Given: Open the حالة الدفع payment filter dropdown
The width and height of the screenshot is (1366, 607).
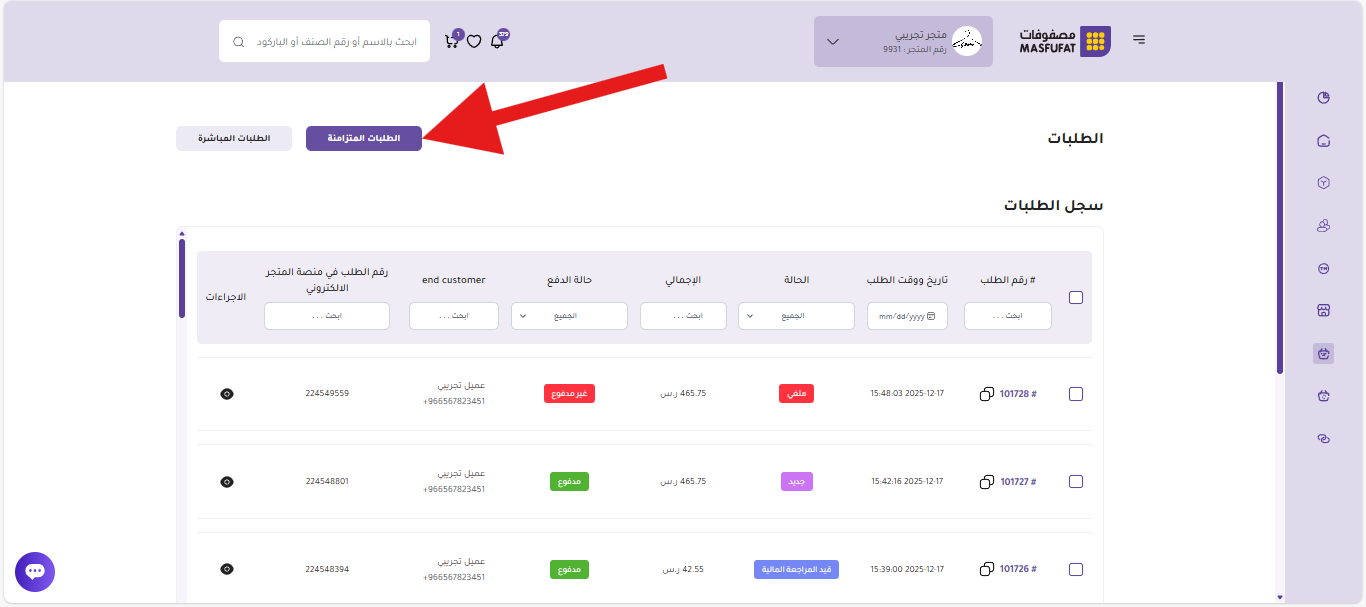Looking at the screenshot, I should pyautogui.click(x=569, y=316).
